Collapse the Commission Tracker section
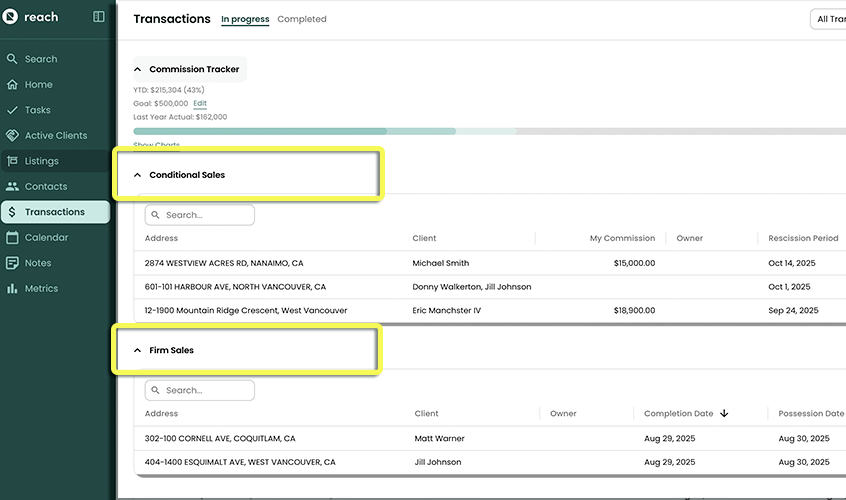This screenshot has width=846, height=500. (138, 70)
